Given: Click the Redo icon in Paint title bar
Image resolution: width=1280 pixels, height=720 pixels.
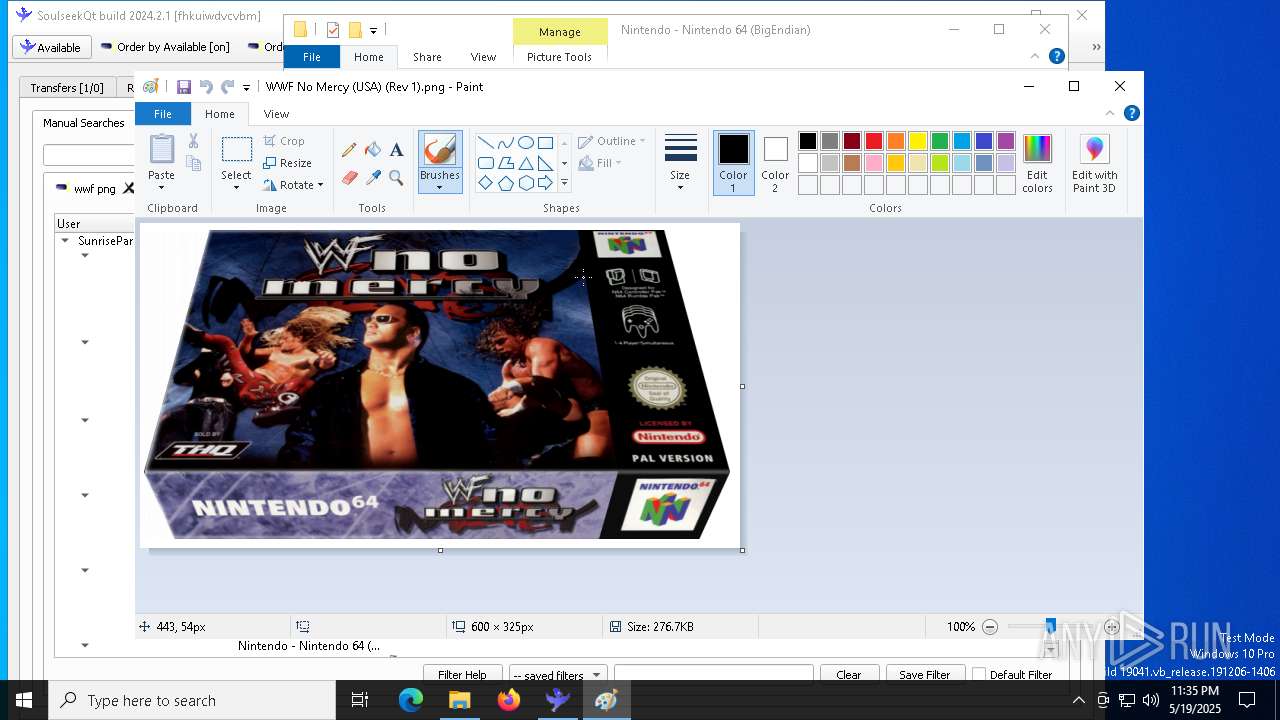Looking at the screenshot, I should click(228, 87).
